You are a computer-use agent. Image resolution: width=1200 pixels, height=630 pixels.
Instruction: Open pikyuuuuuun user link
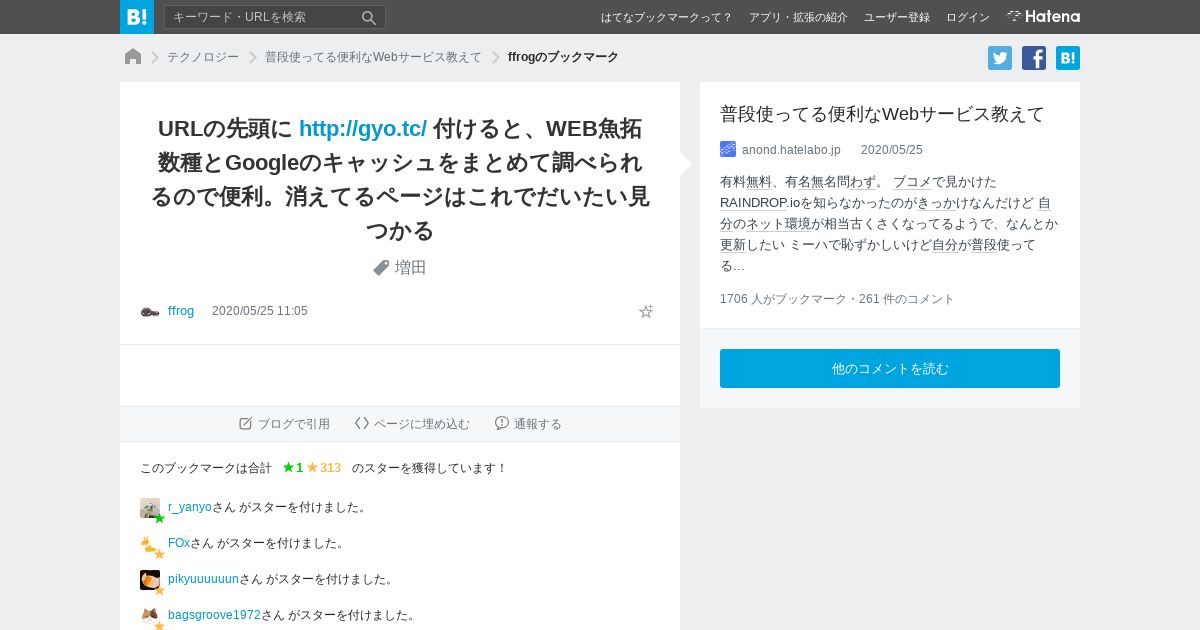pos(204,579)
